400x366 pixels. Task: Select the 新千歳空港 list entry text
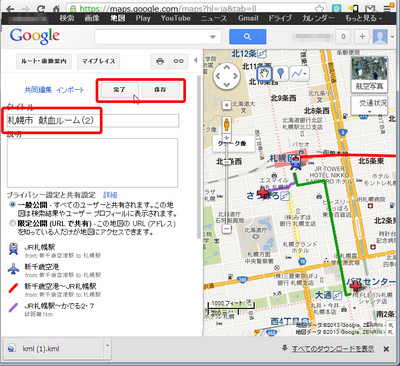42,267
